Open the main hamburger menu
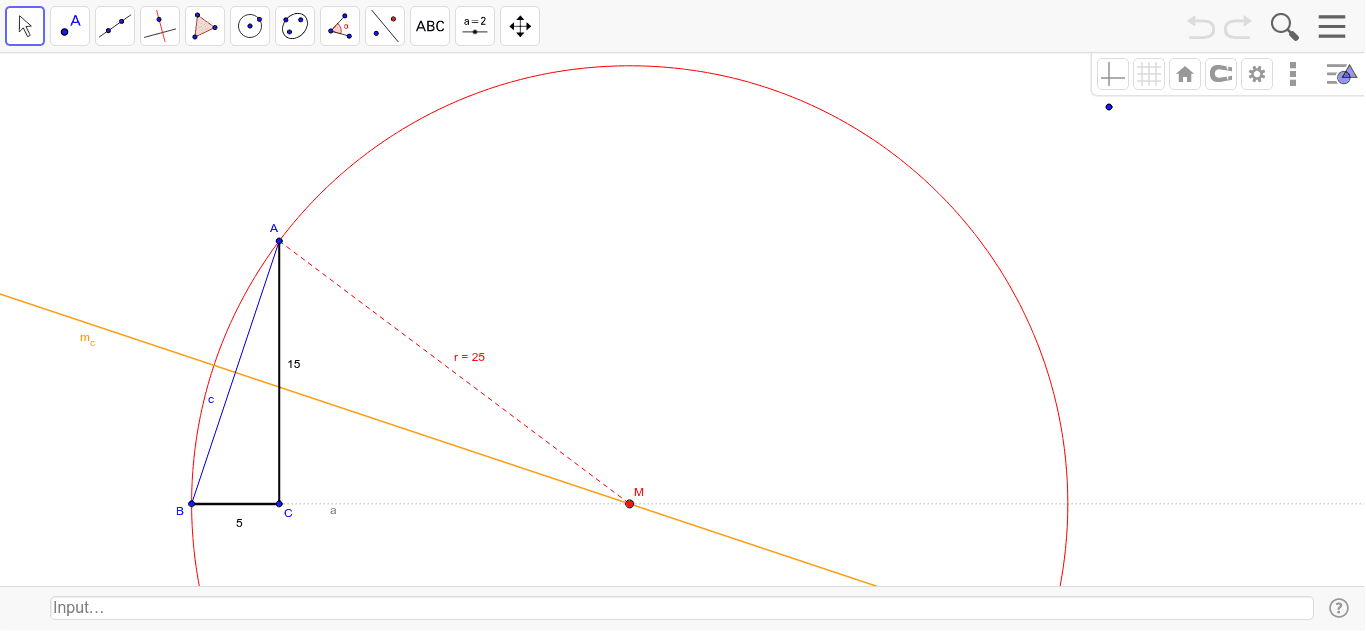Screen dimensions: 1366x631 click(1332, 27)
